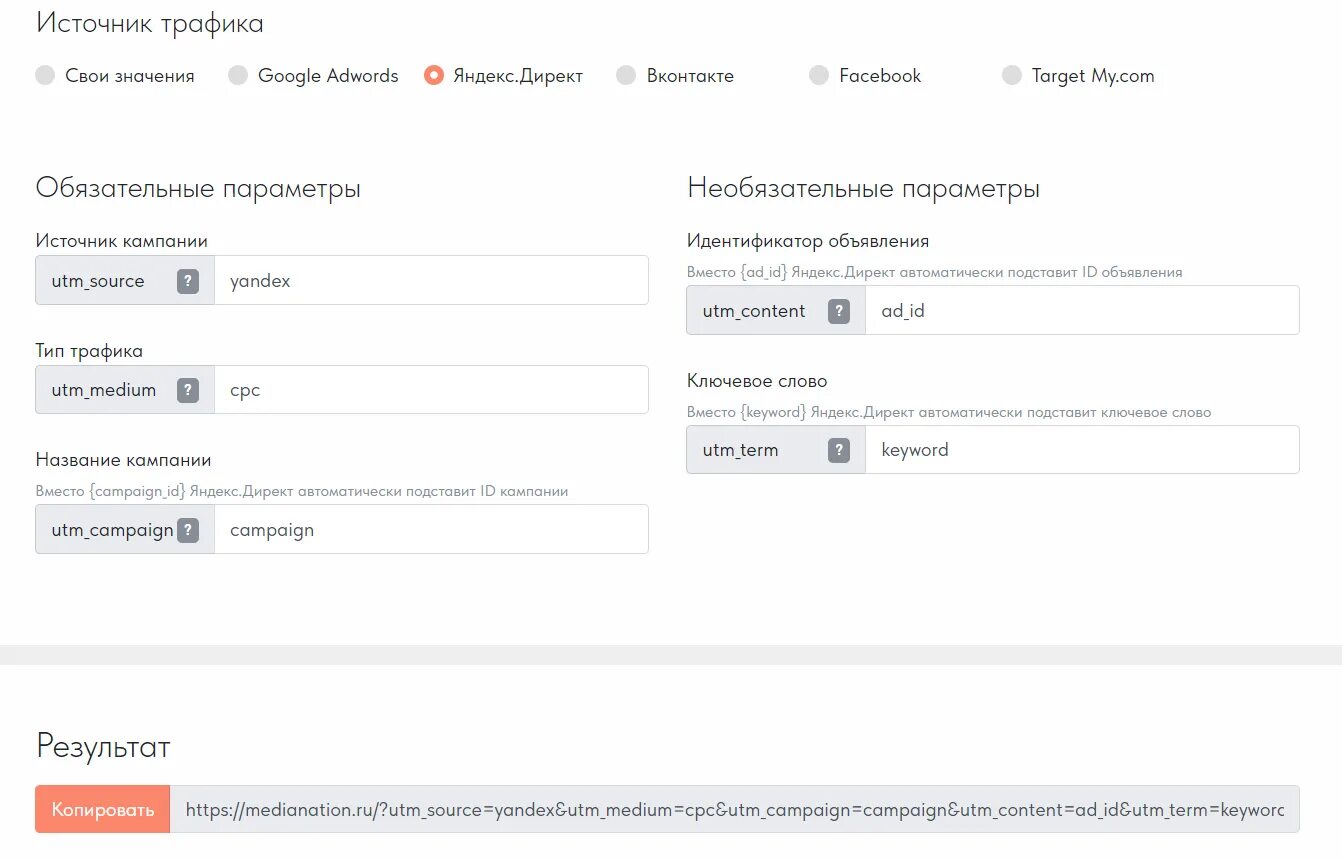Click the Результат heading
This screenshot has height=859, width=1342.
coord(104,746)
